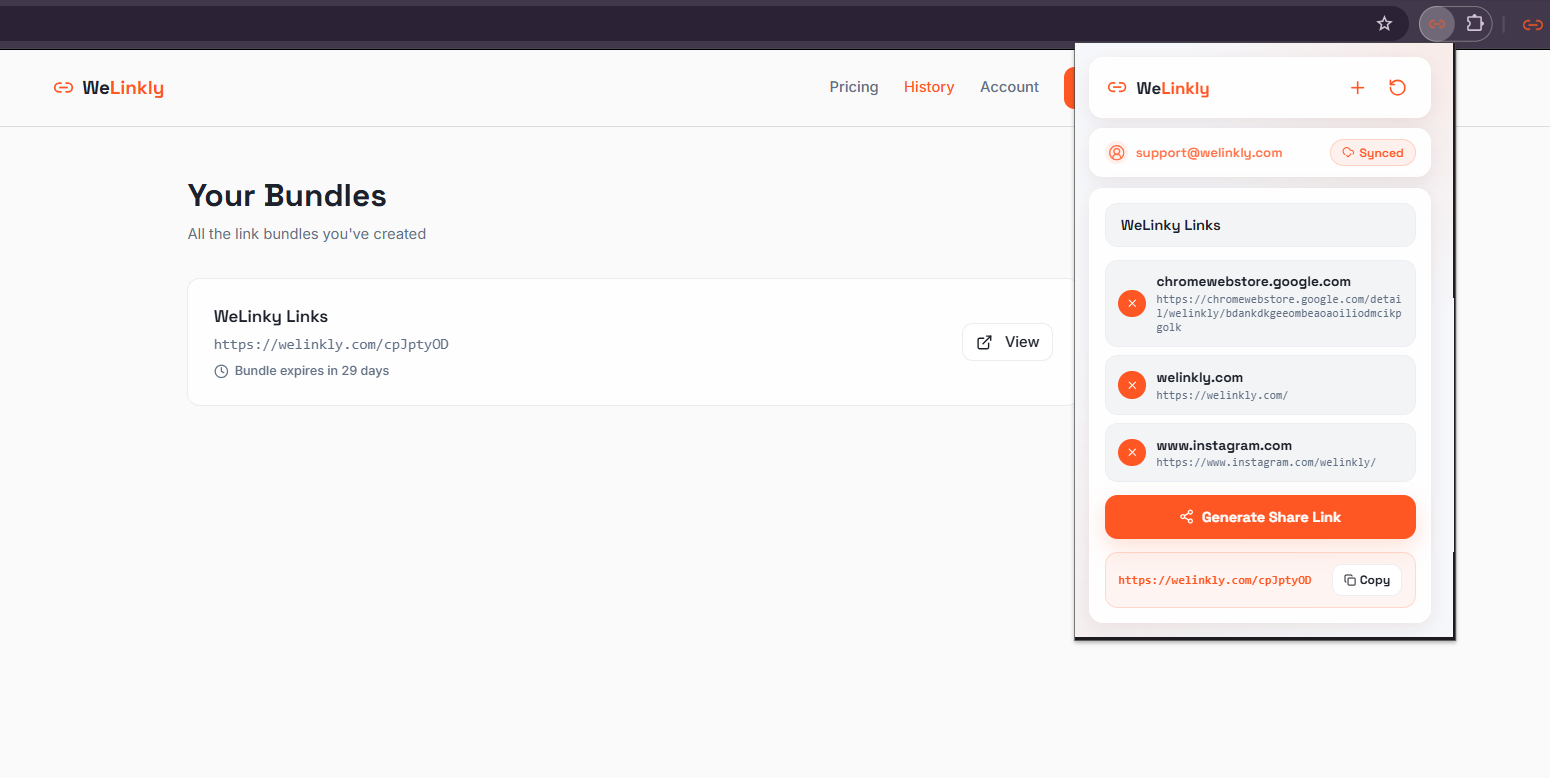Click the generated link URL in popup

click(x=1214, y=580)
